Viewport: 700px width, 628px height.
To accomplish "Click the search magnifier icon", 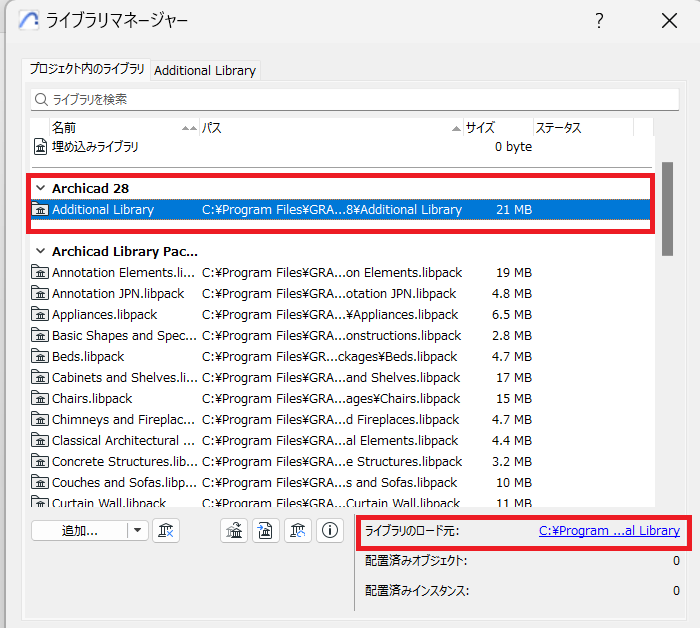I will click(x=41, y=100).
